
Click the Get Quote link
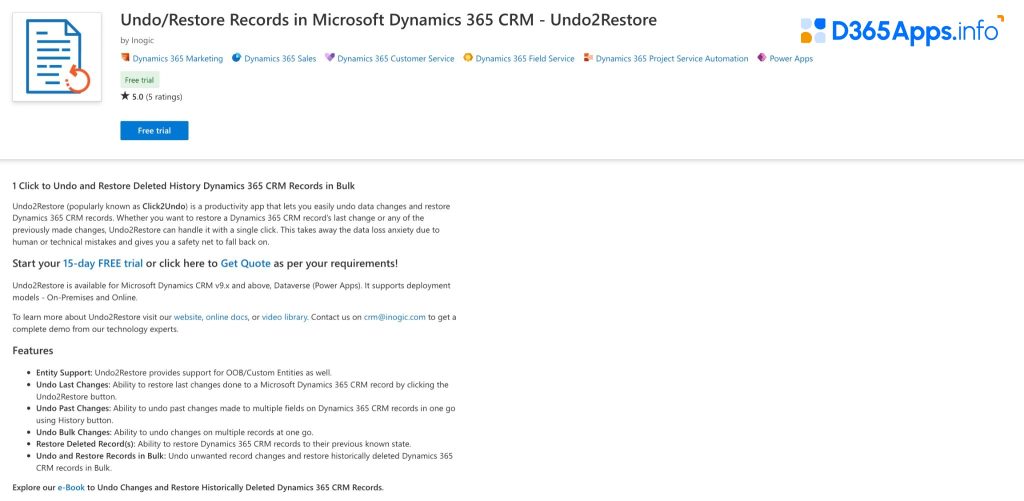point(246,263)
